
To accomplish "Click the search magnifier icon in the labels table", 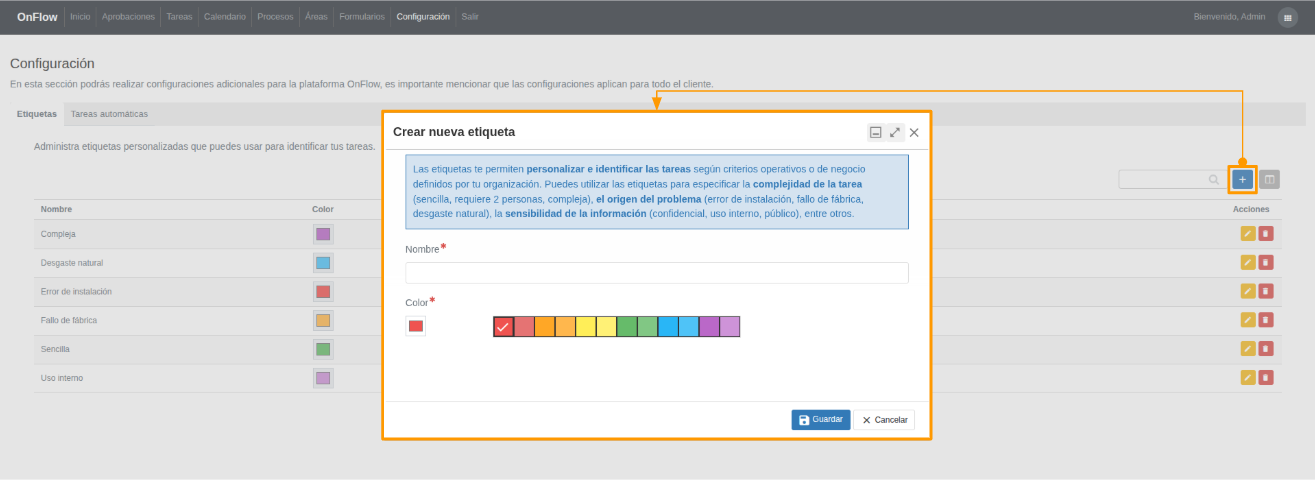I will [1213, 180].
